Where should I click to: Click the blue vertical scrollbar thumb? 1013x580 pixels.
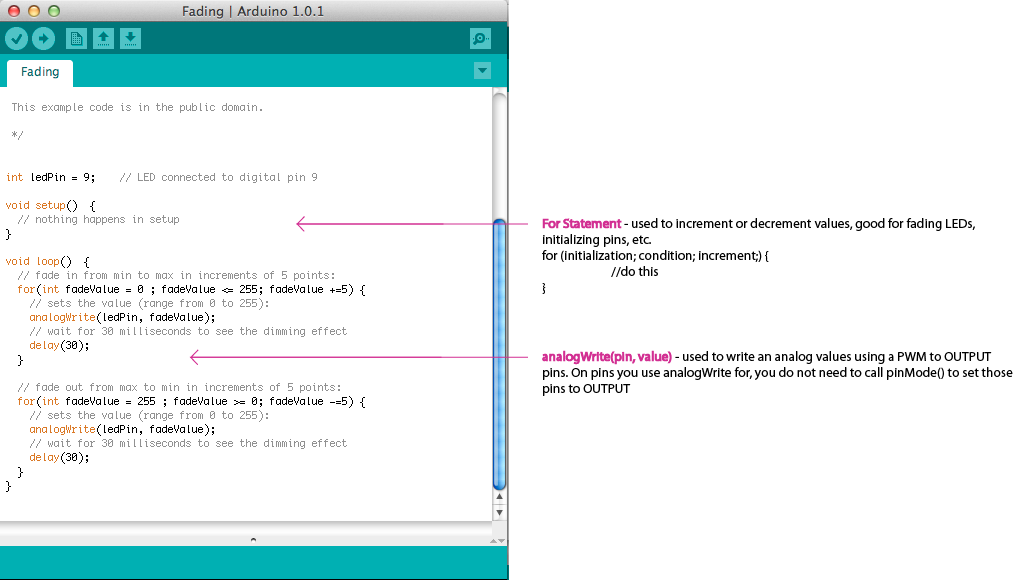(499, 354)
